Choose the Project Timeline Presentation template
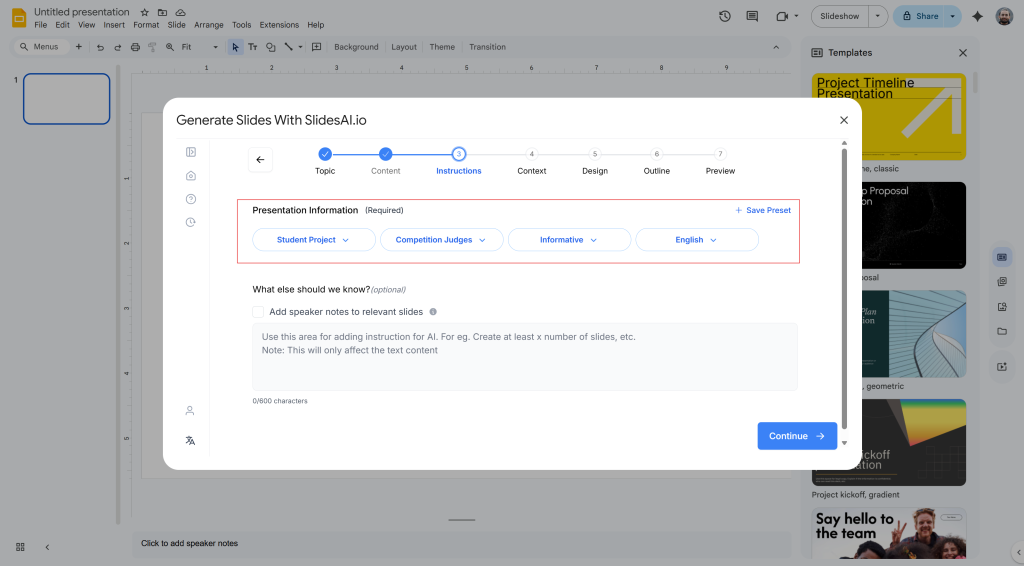 [889, 117]
